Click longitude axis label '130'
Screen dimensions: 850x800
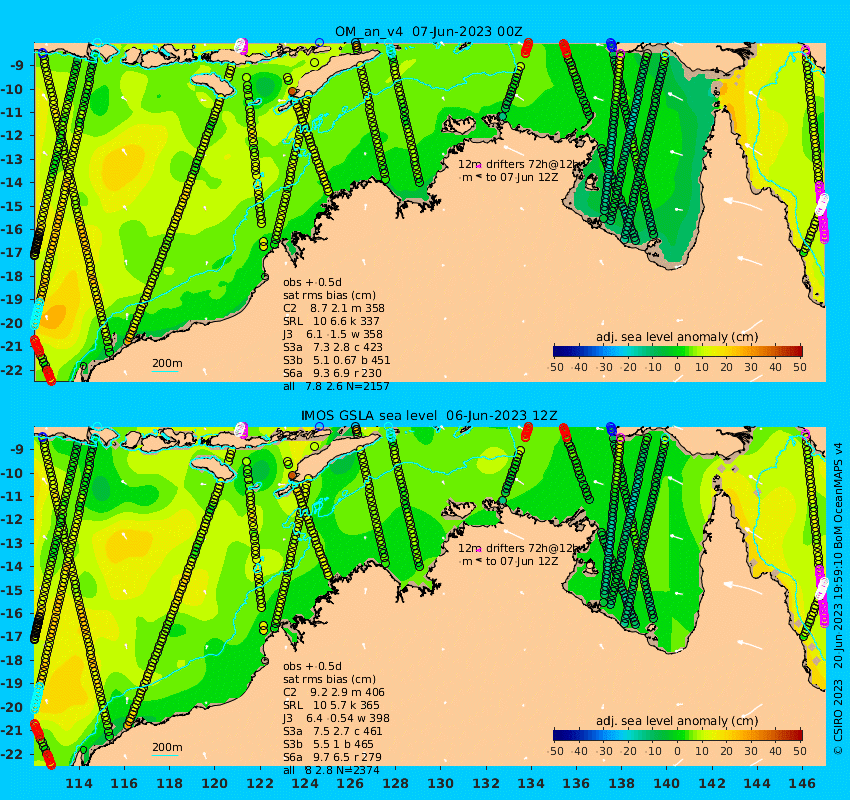441,783
